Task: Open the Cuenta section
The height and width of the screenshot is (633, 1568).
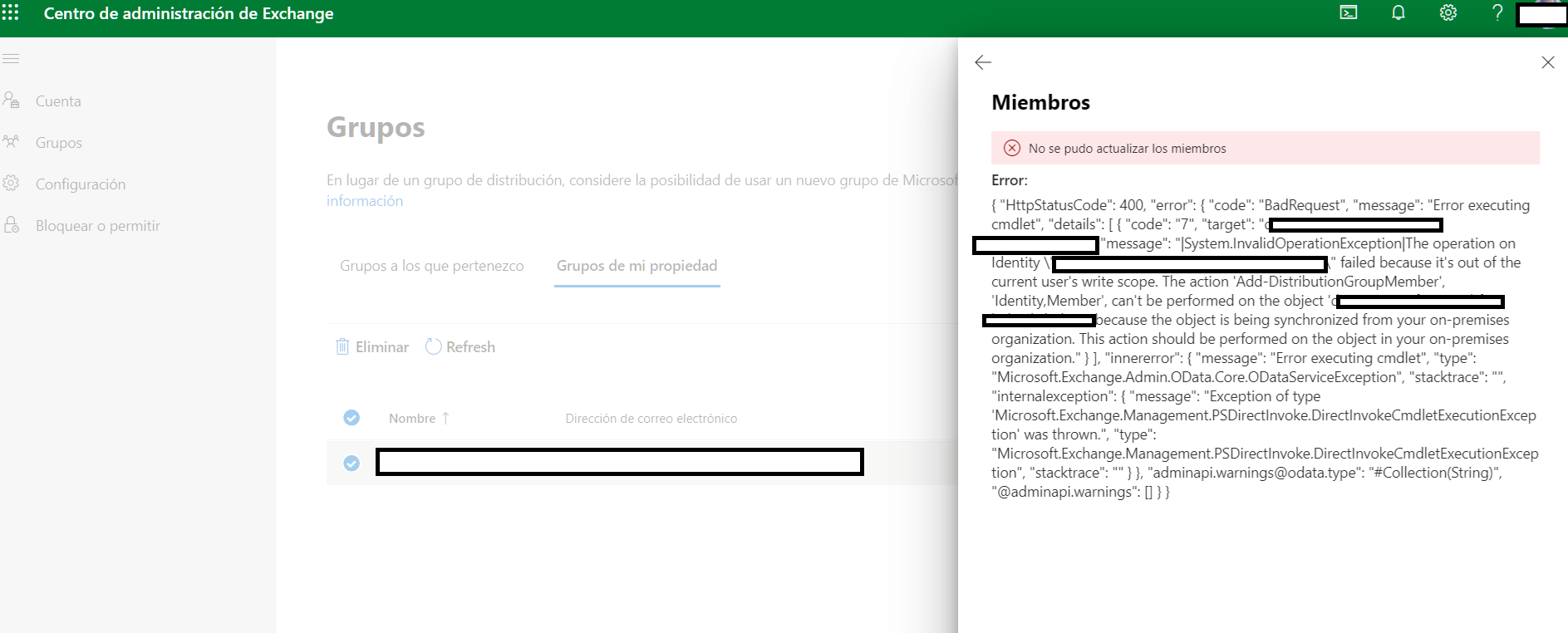Action: tap(58, 101)
